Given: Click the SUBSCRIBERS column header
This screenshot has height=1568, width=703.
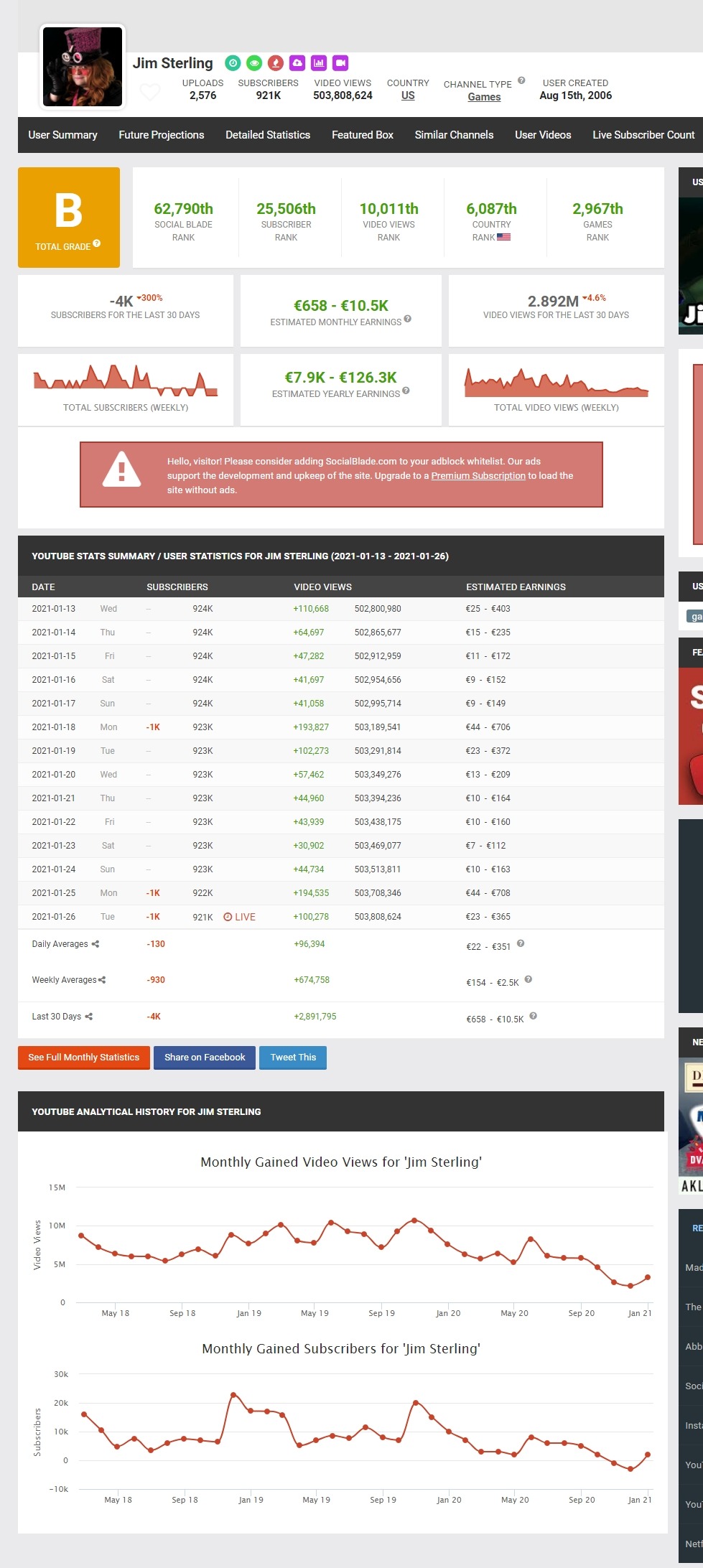Looking at the screenshot, I should click(x=177, y=587).
